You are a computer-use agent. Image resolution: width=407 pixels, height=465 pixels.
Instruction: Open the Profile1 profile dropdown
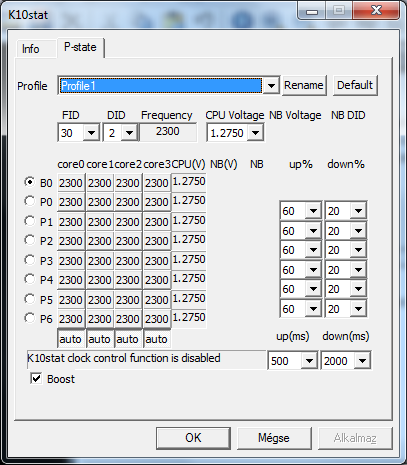(271, 86)
